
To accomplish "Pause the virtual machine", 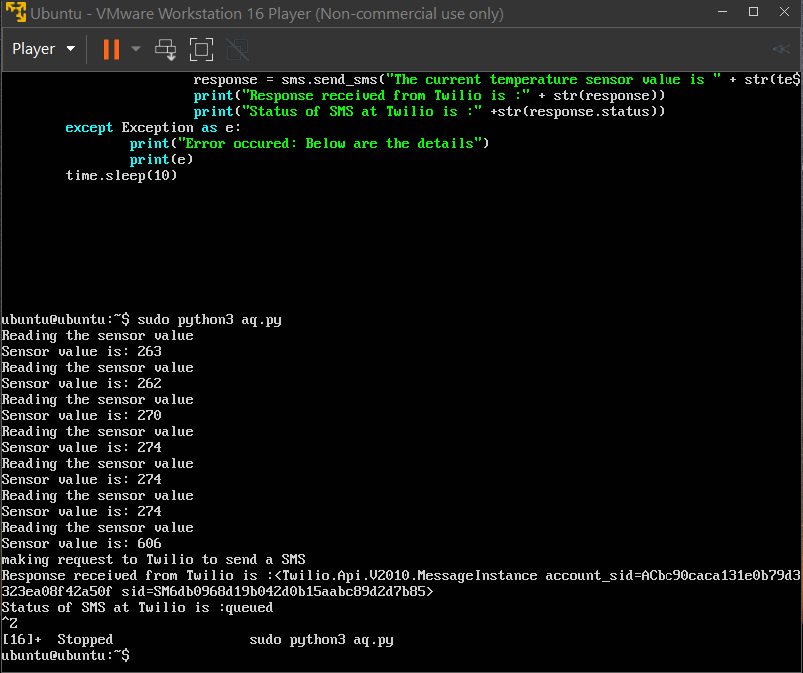I will point(111,50).
